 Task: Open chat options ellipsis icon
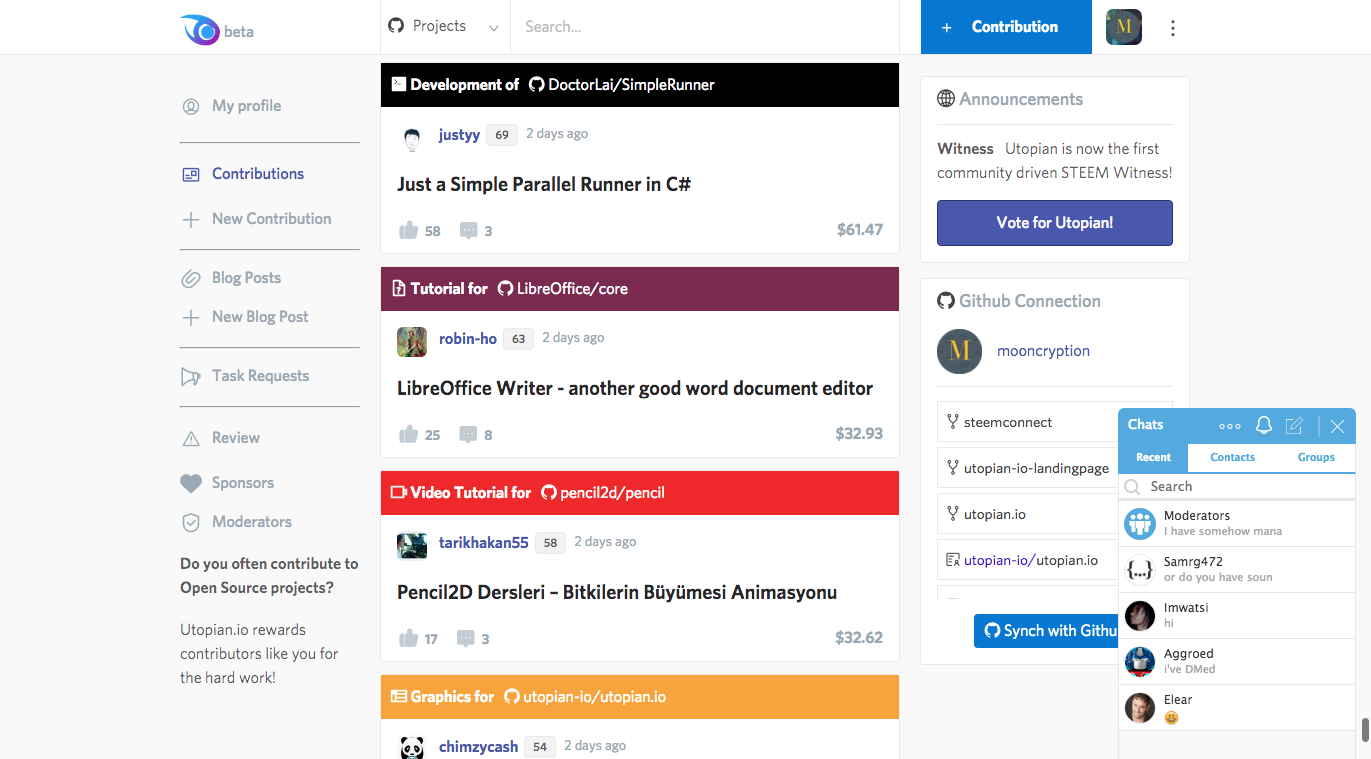pos(1230,426)
